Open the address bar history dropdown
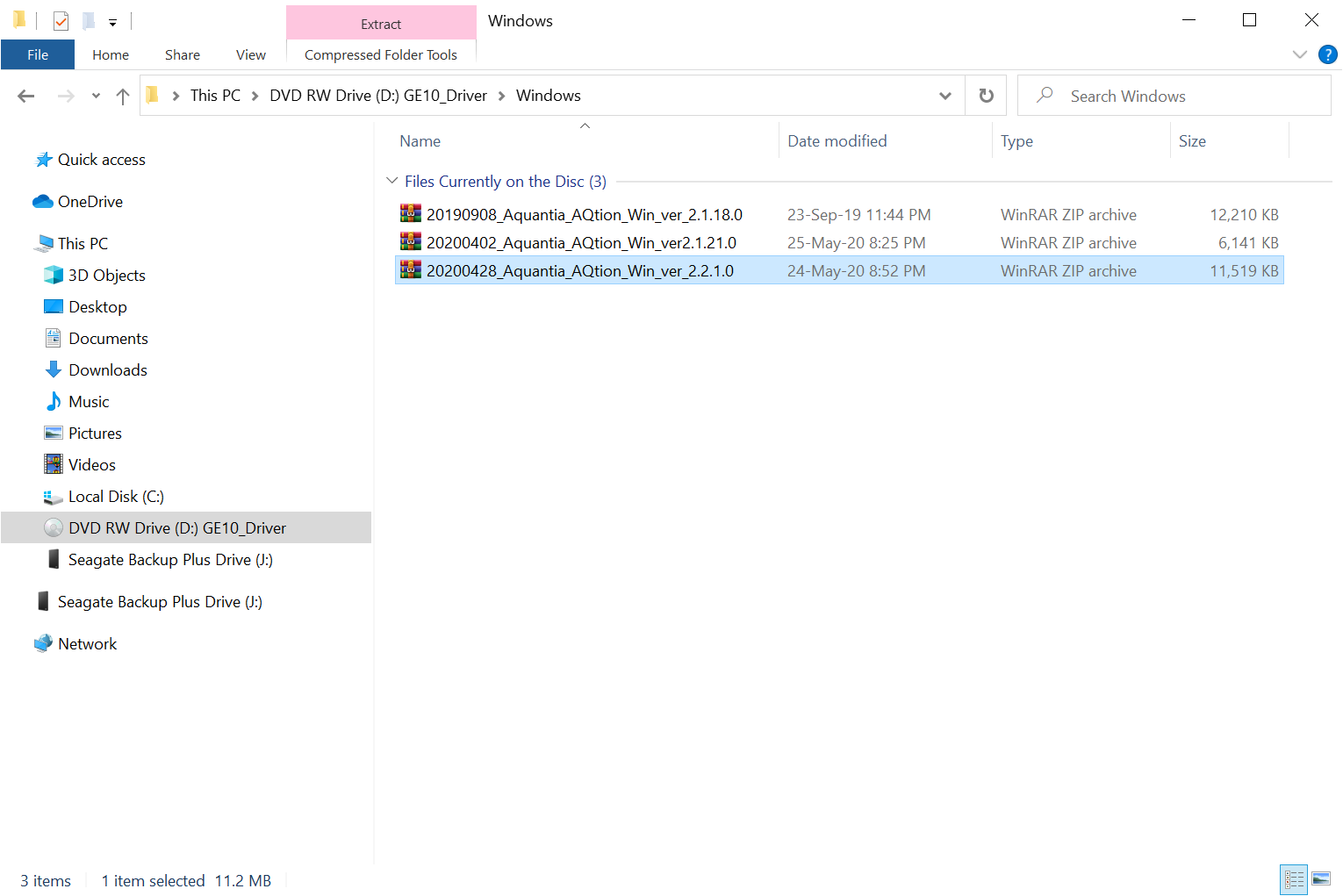Viewport: 1343px width, 896px height. click(x=945, y=96)
